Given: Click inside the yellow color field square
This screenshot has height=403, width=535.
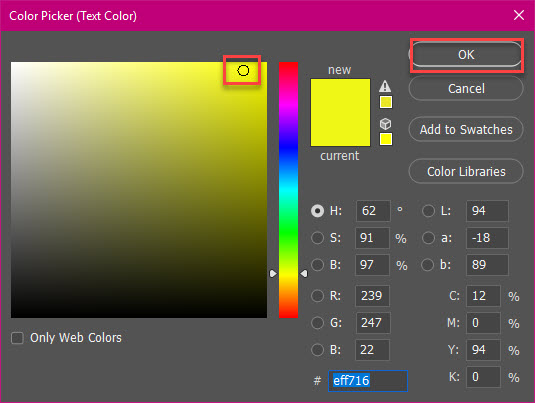Looking at the screenshot, I should 139,190.
